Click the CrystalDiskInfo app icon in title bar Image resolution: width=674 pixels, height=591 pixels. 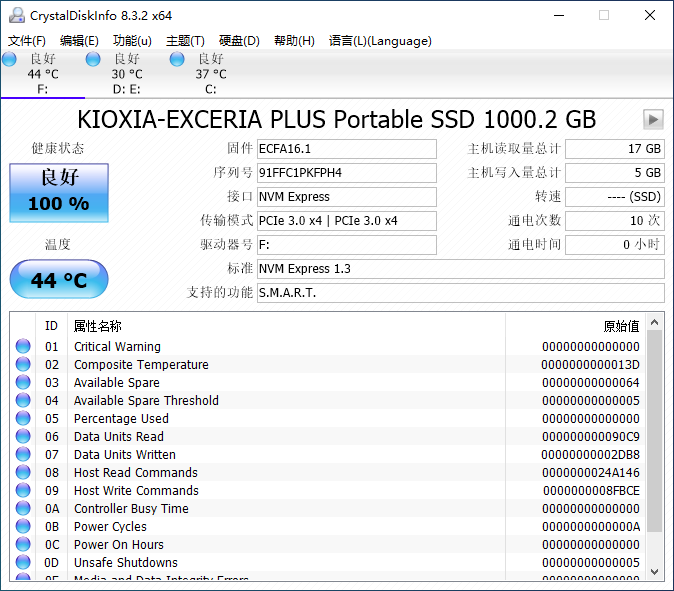click(x=17, y=15)
